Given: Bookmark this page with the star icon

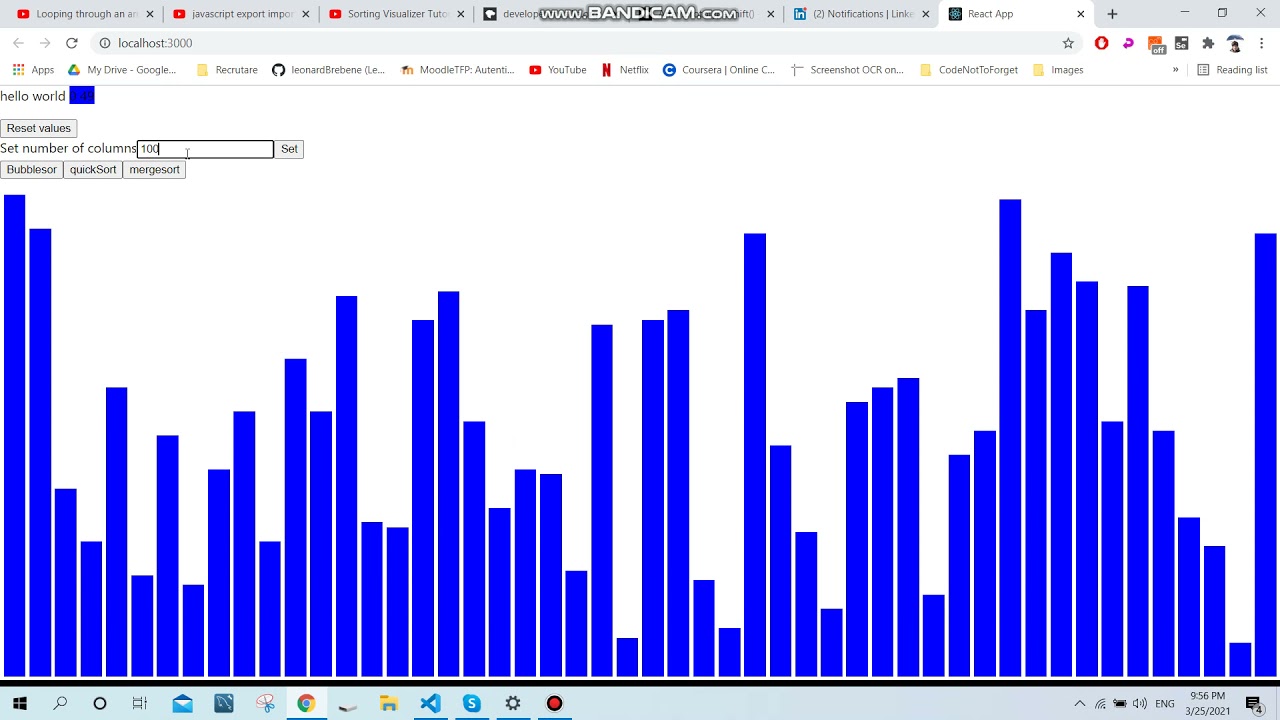Looking at the screenshot, I should pos(1068,43).
